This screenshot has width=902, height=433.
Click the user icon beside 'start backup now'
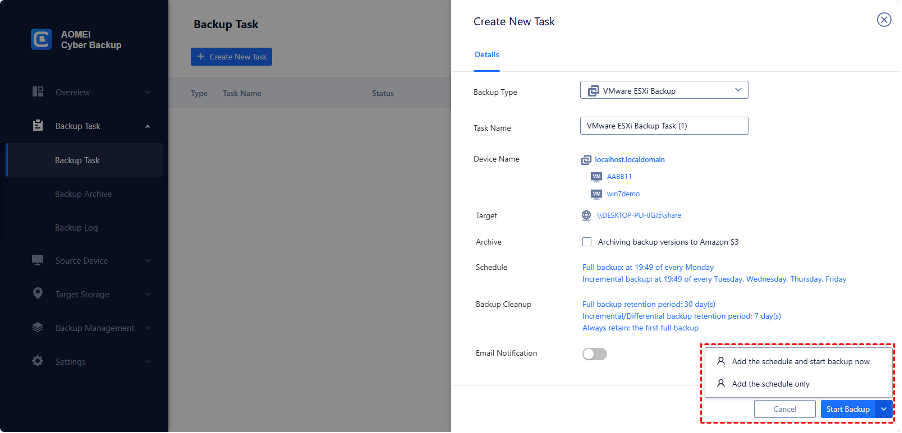click(721, 361)
